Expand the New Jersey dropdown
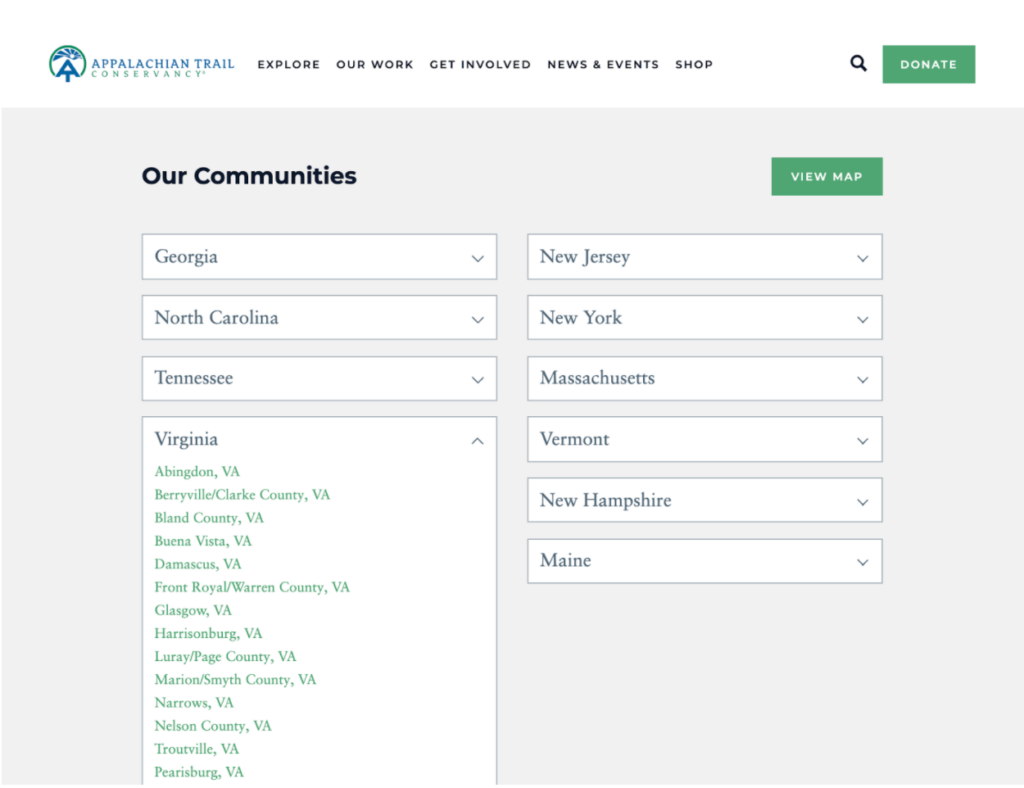This screenshot has height=788, width=1024. click(x=704, y=257)
